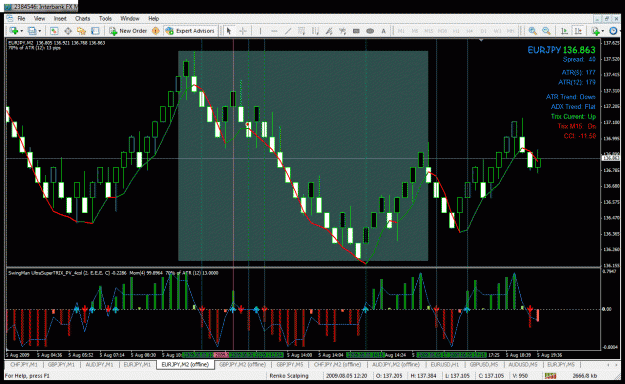Open the File menu

21,18
